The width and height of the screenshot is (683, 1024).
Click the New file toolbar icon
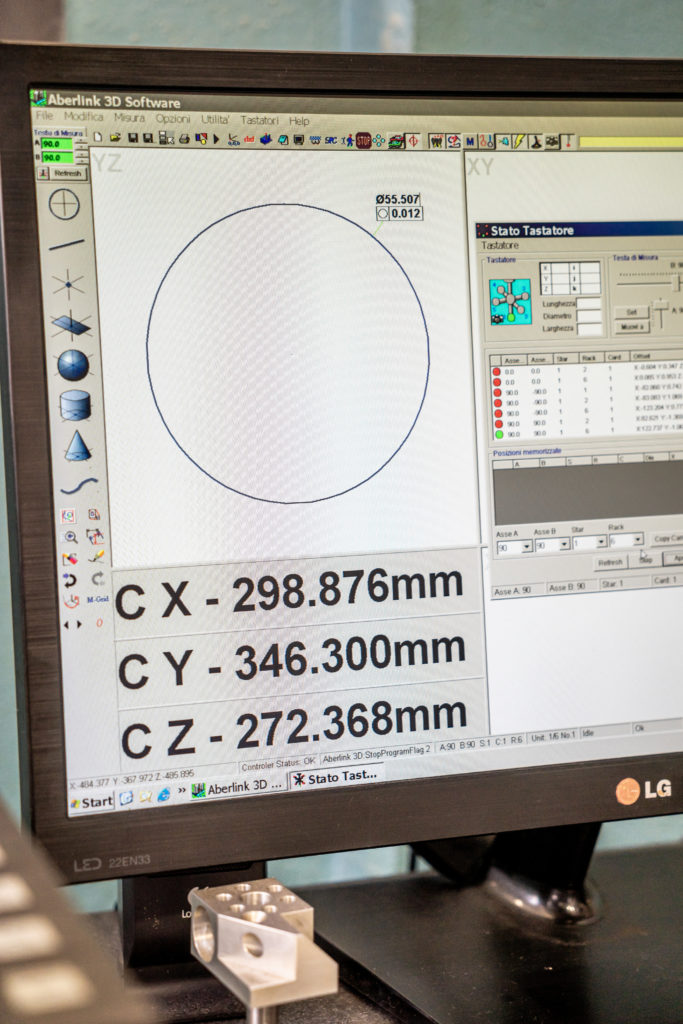click(98, 137)
